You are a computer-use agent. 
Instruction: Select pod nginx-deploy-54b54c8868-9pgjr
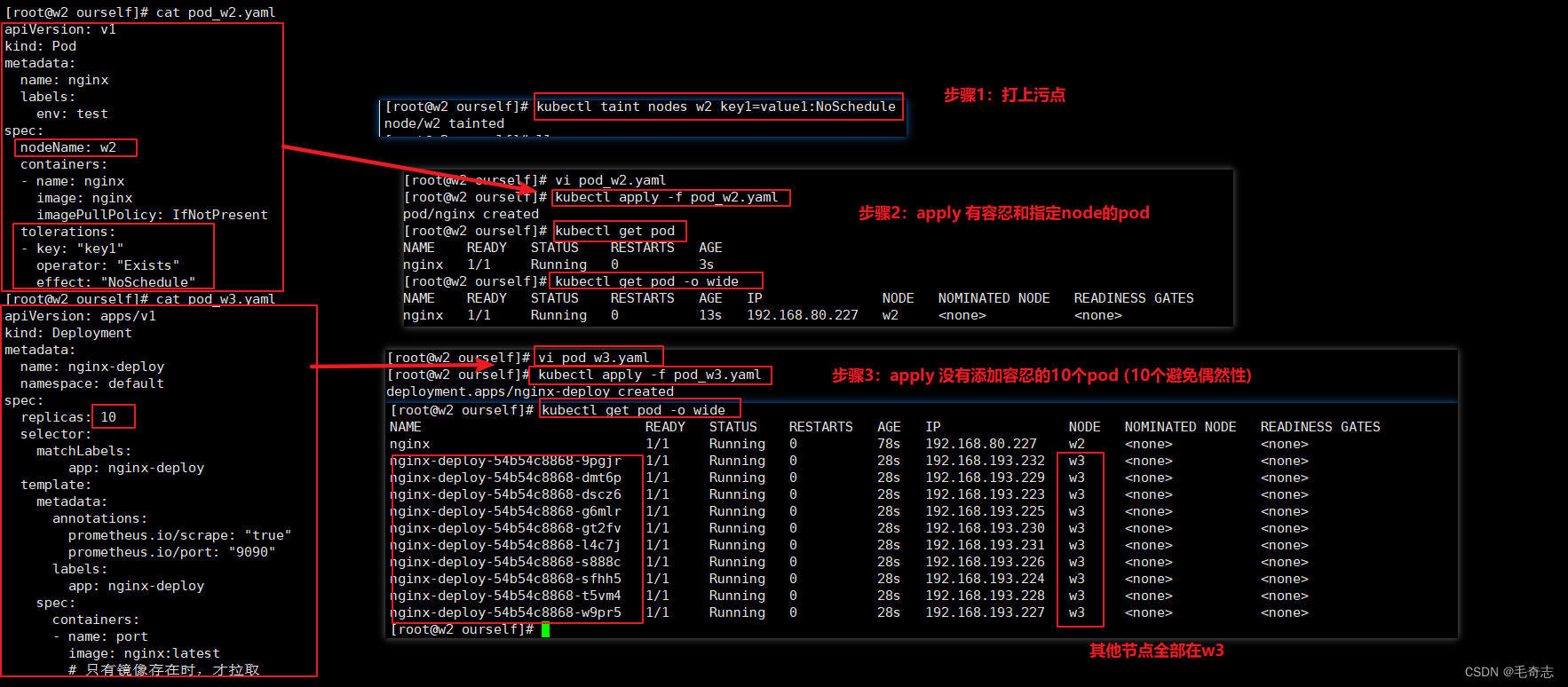point(505,461)
